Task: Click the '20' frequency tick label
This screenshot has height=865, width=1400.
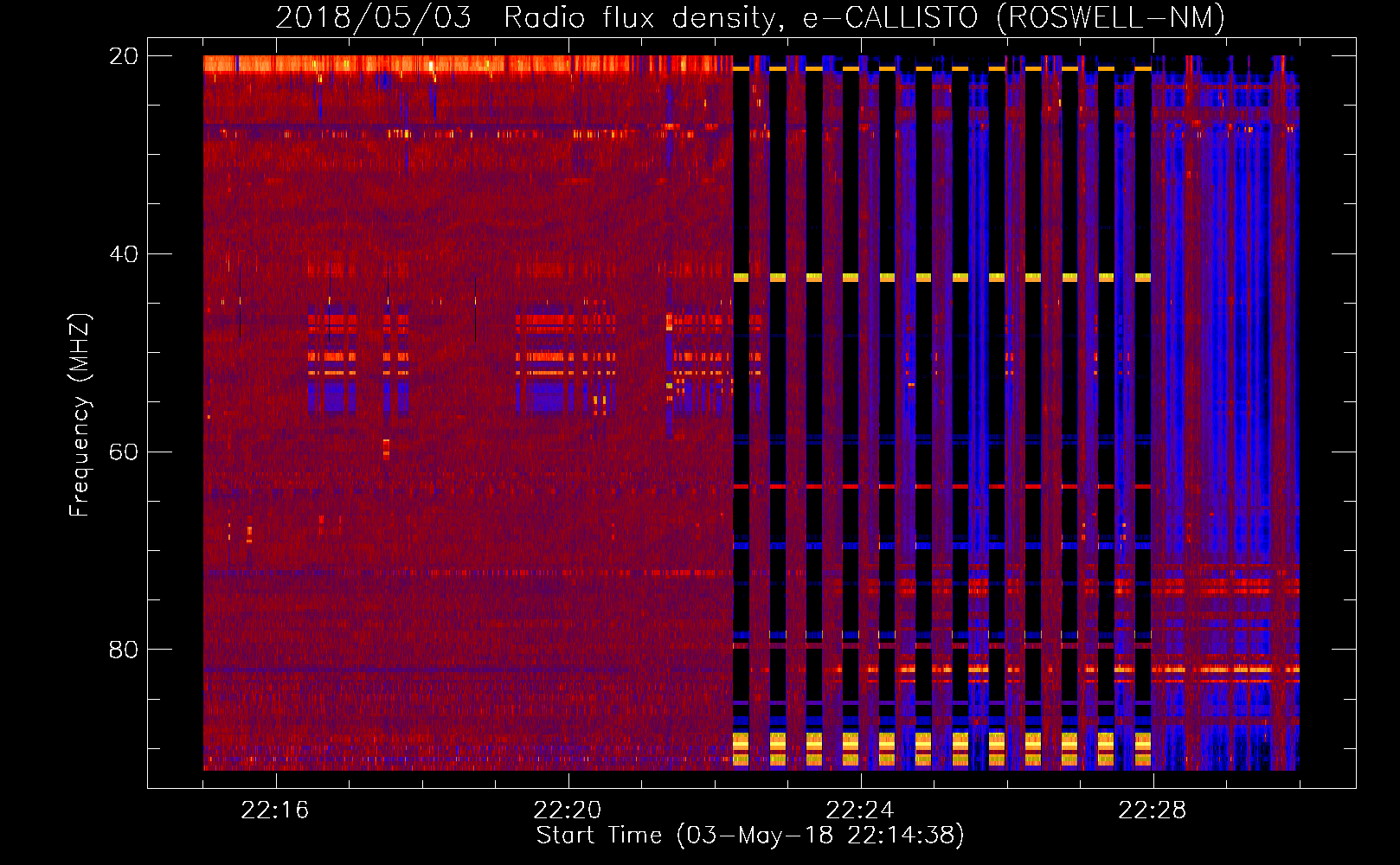Action: click(x=123, y=56)
